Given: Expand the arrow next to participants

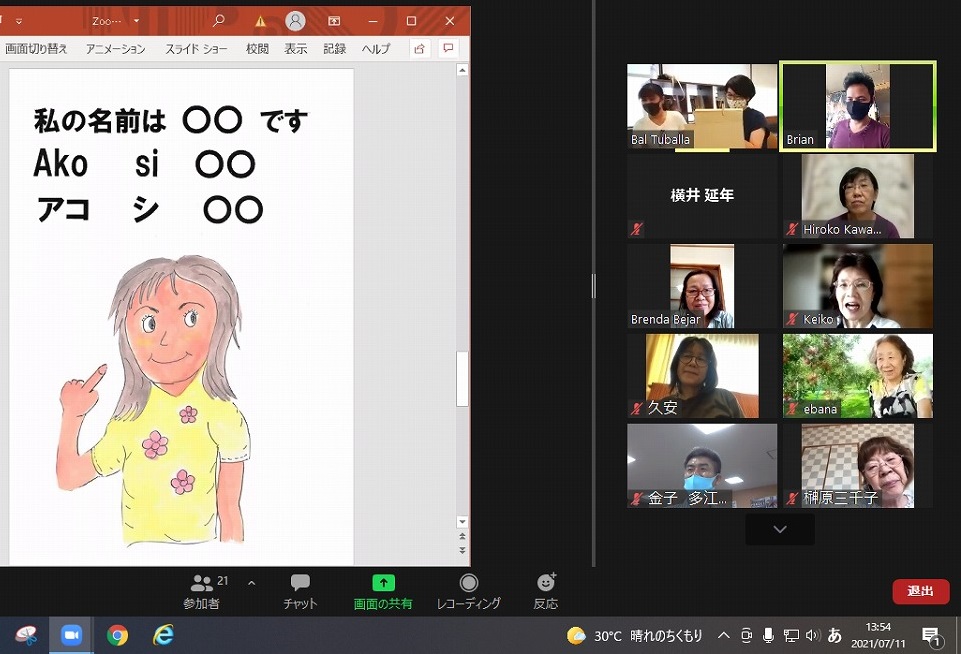Looking at the screenshot, I should tap(251, 583).
